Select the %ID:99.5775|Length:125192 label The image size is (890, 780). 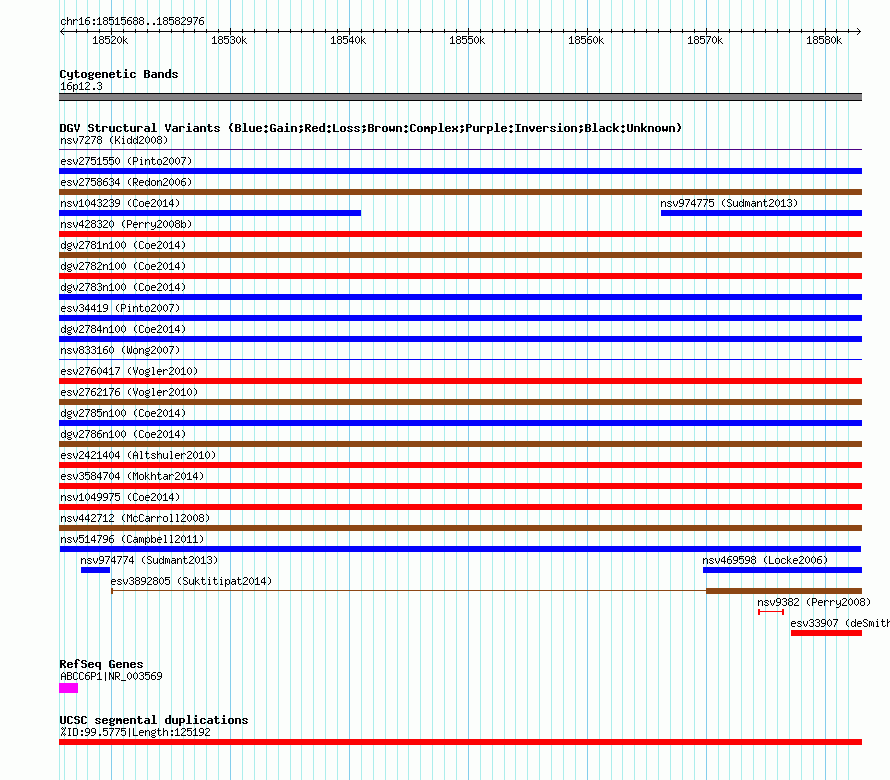135,732
